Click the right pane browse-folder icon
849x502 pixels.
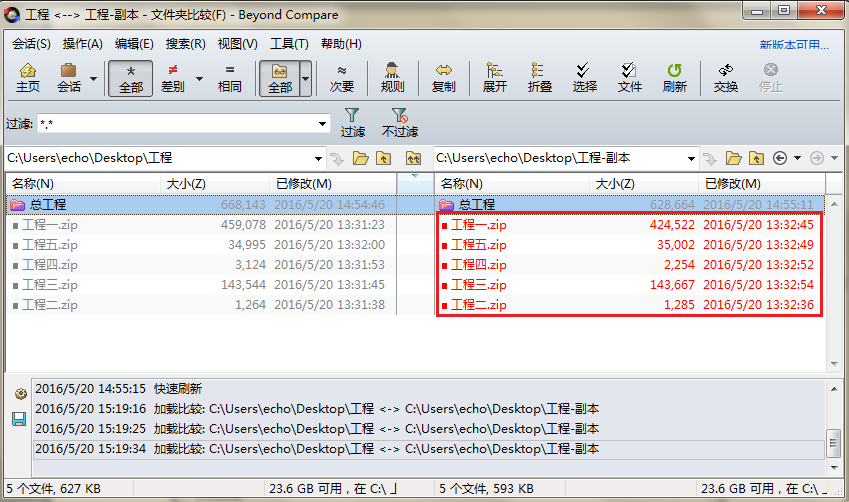coord(734,158)
